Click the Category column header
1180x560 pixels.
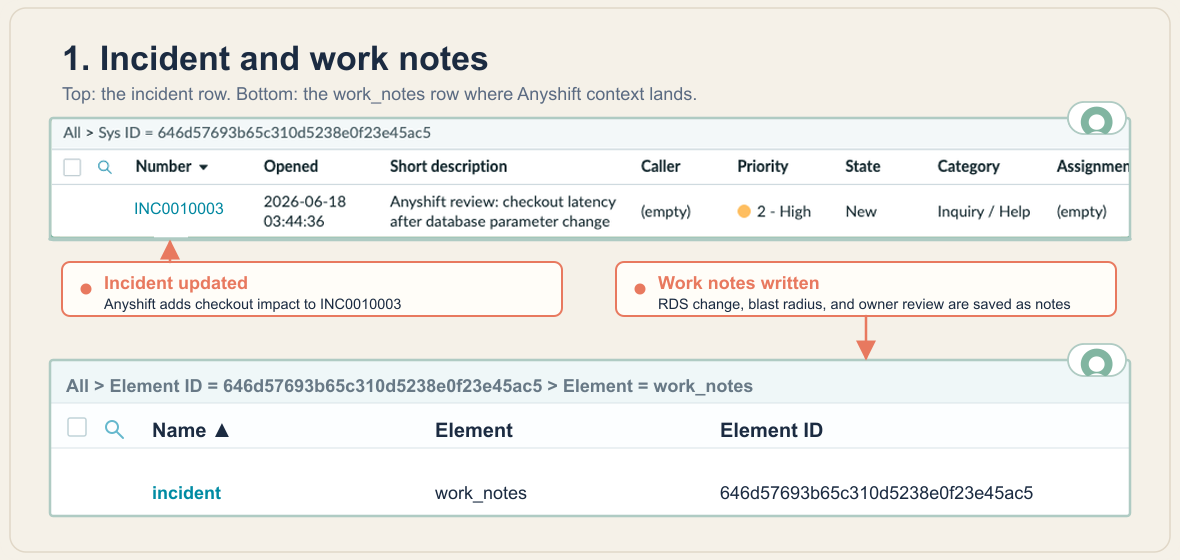click(x=969, y=166)
